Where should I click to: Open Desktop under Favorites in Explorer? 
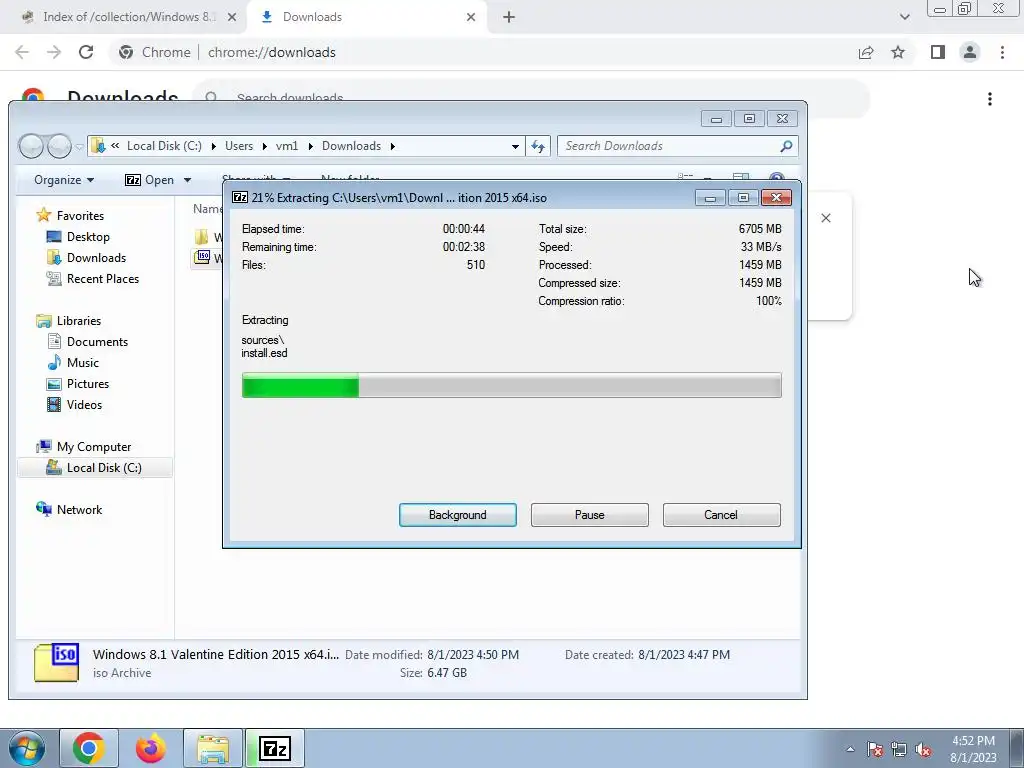click(88, 236)
